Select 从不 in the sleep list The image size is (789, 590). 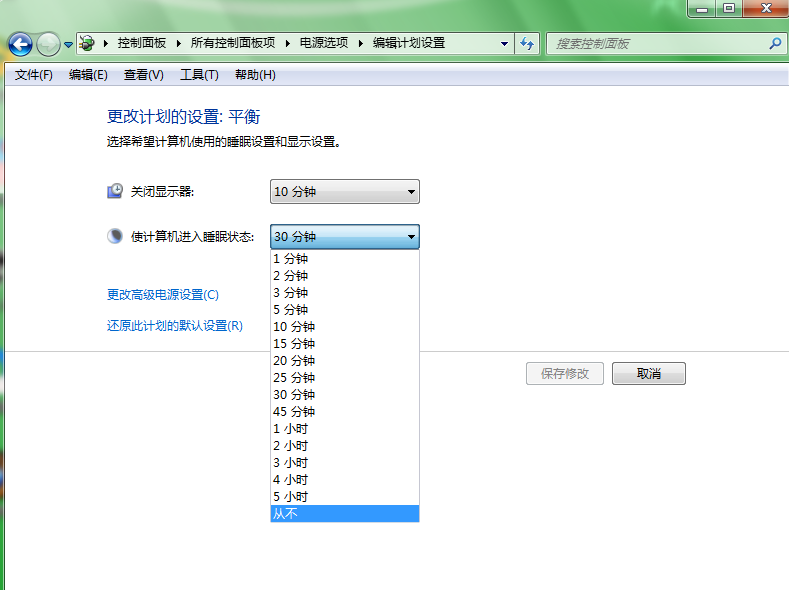click(344, 513)
